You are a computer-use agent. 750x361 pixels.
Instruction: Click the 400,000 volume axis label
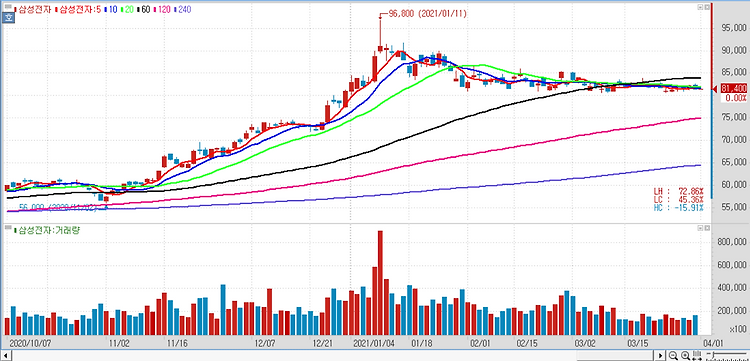coord(732,288)
